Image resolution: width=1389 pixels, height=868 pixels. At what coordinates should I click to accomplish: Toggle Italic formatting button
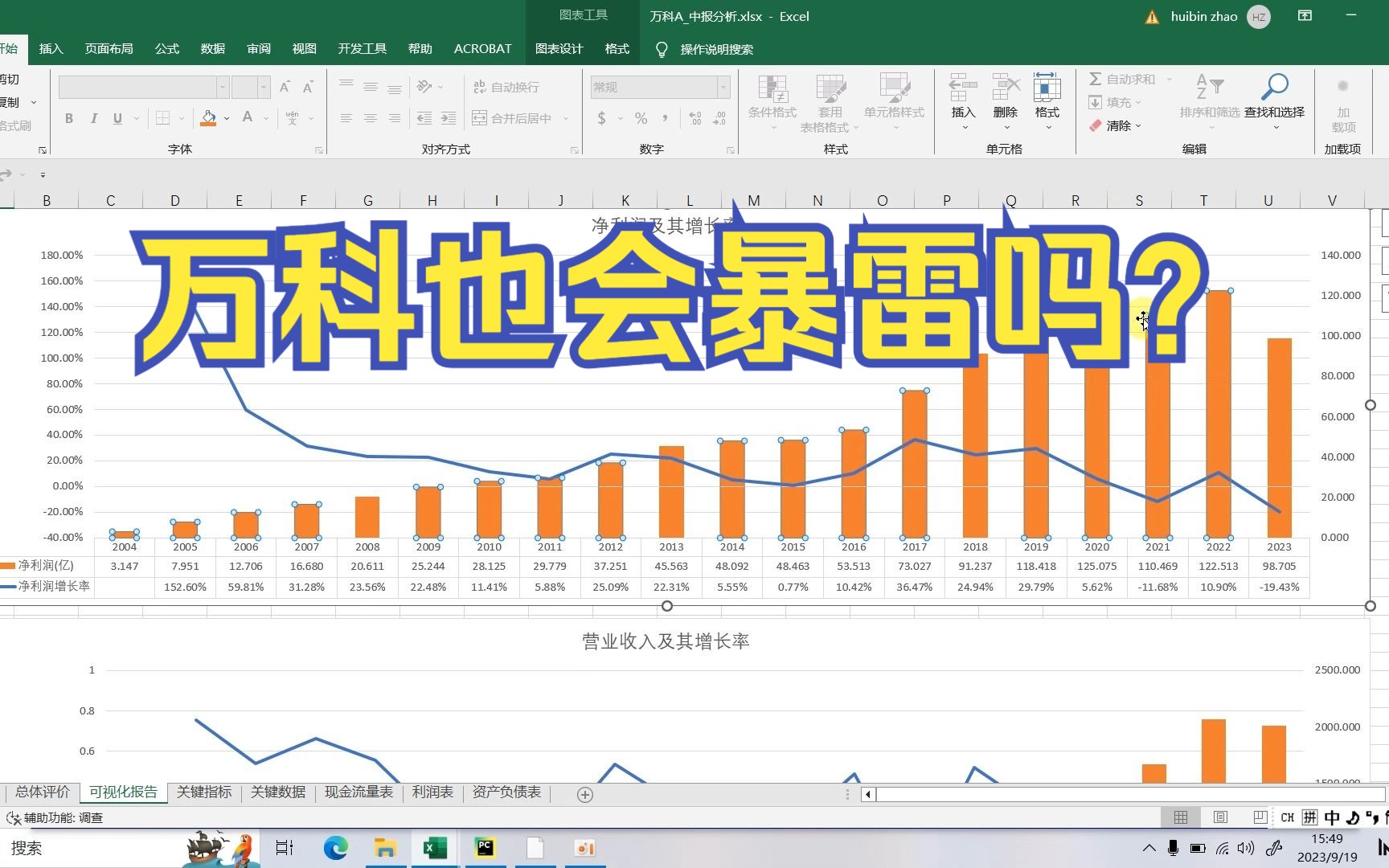[x=94, y=118]
